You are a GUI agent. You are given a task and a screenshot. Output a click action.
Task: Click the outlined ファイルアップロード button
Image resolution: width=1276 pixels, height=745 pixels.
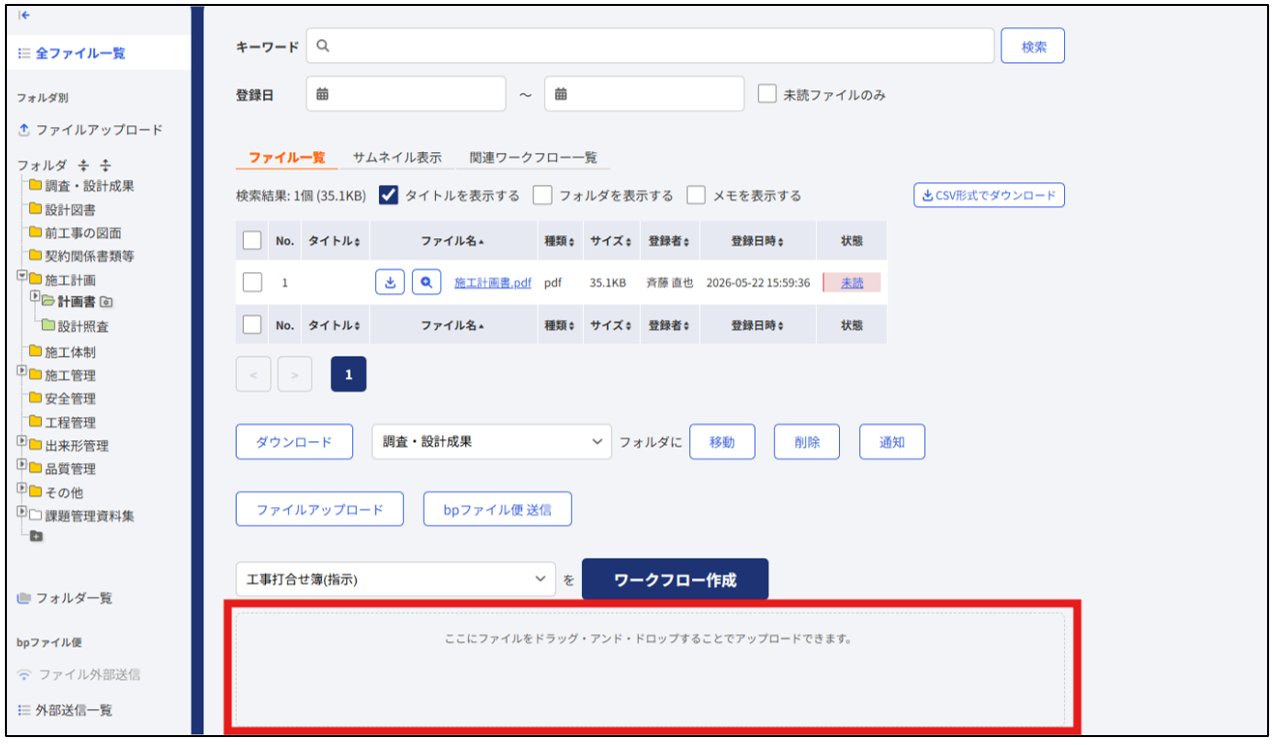(x=320, y=509)
